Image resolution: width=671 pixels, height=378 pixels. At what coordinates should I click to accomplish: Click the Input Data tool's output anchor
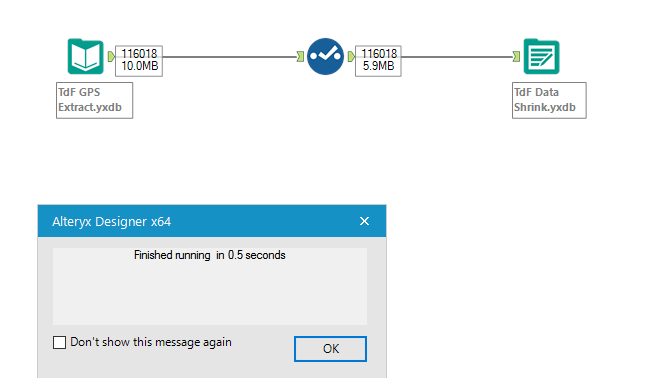coord(111,57)
